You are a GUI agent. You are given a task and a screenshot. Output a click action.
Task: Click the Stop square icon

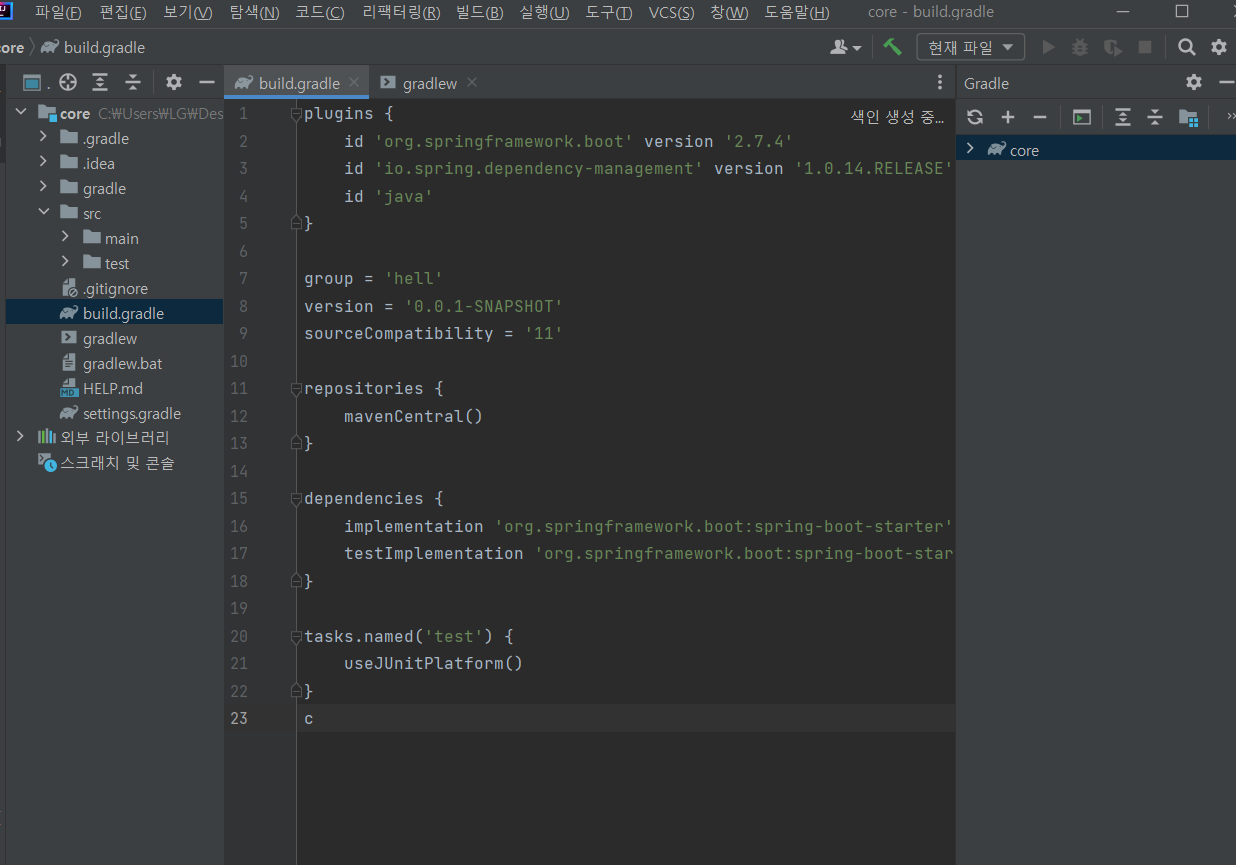click(x=1145, y=47)
